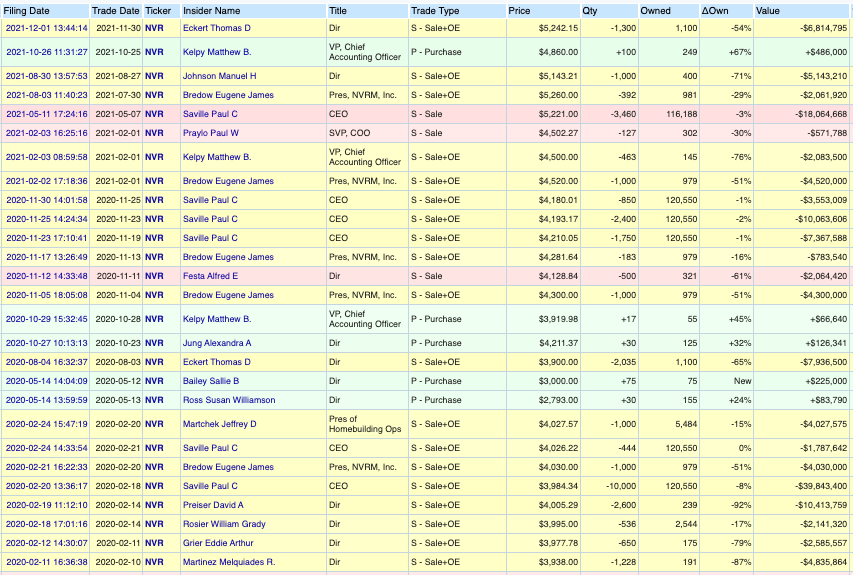Open Martchek Jeffrey D insider page

point(219,424)
